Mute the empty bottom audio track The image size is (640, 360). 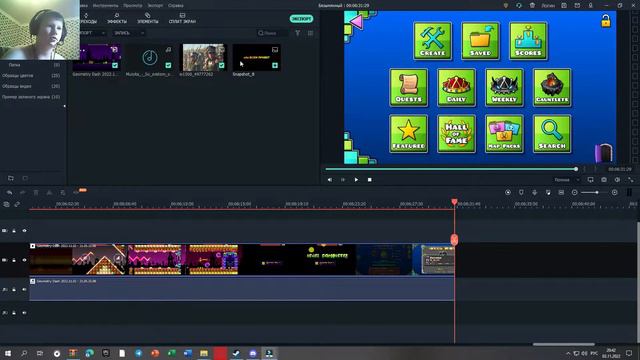click(x=24, y=313)
